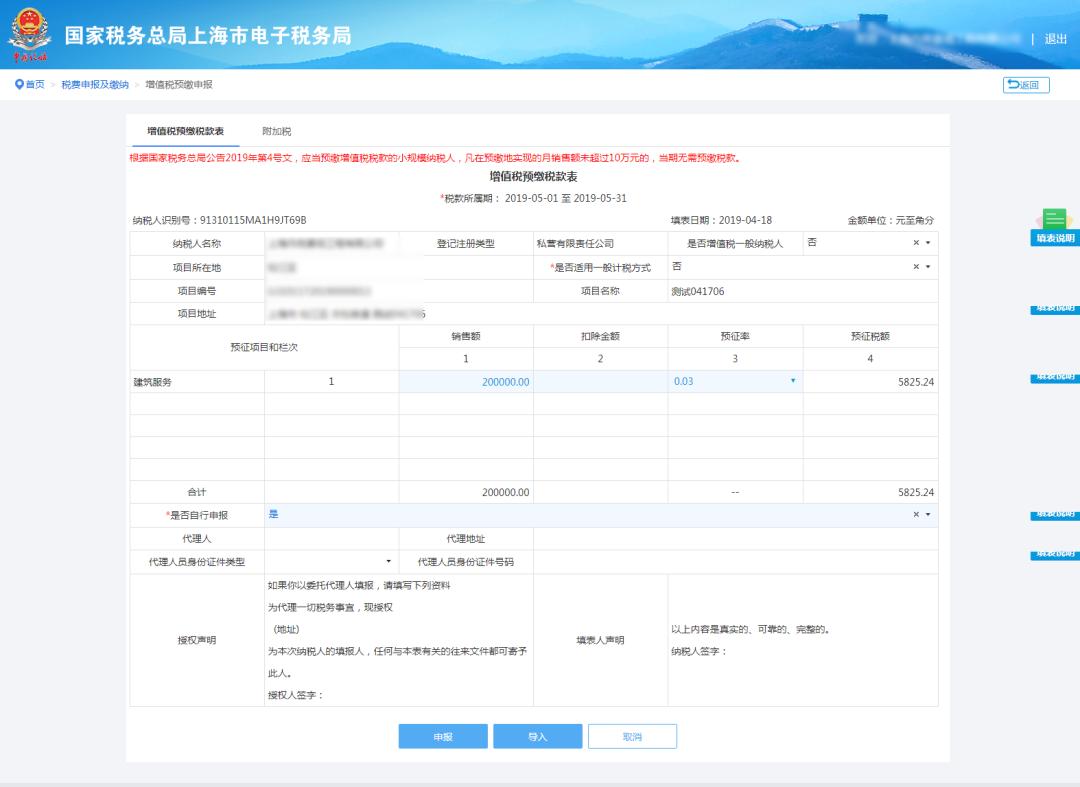Open the 税费申报及缴纳 breadcrumb link
This screenshot has height=787, width=1080.
pos(95,85)
